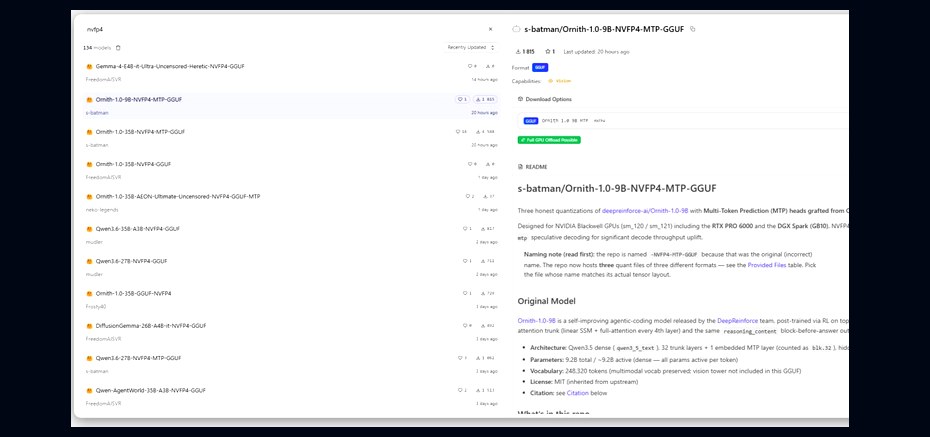
Task: Click likes heart on Ornith AEON-Ultimate row
Action: point(469,196)
